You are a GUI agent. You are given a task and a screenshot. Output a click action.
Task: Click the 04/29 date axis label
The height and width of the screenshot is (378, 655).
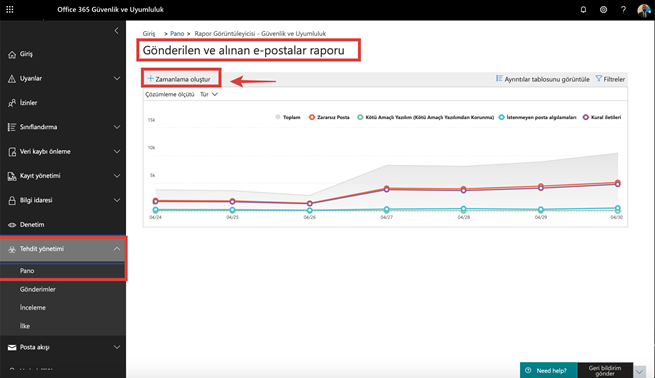(x=541, y=217)
